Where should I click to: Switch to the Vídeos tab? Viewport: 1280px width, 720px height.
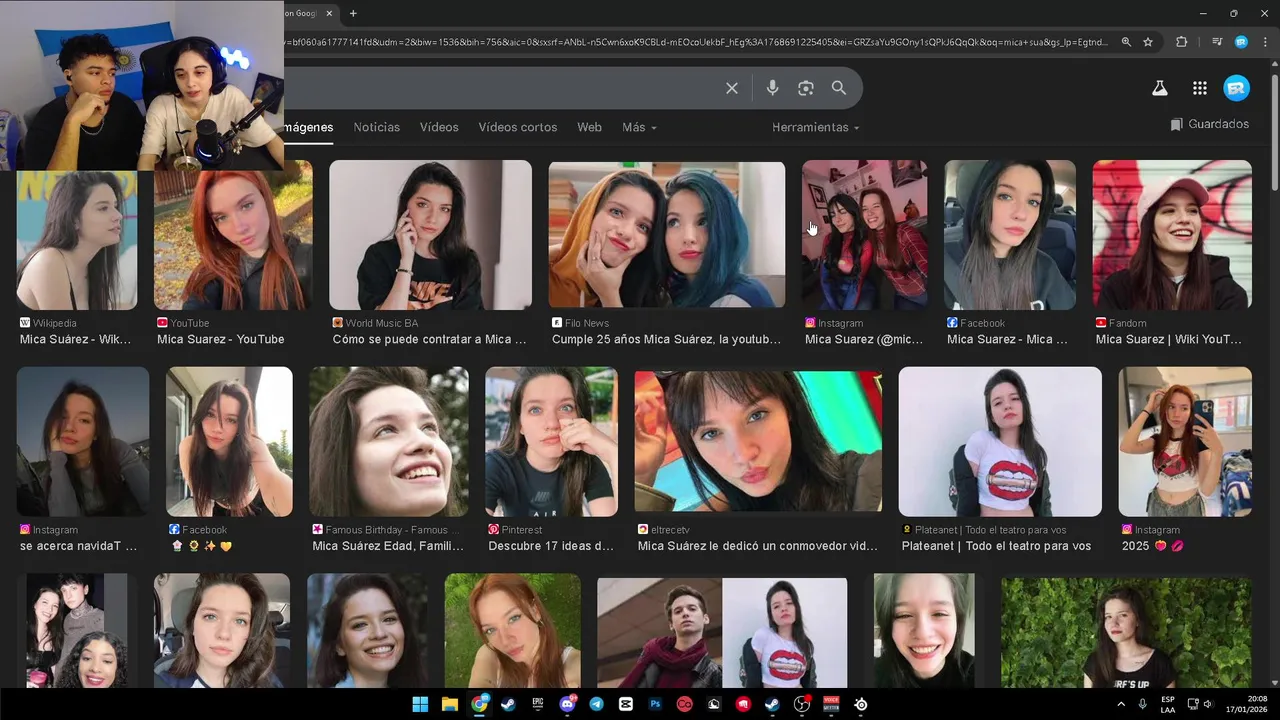[x=439, y=127]
